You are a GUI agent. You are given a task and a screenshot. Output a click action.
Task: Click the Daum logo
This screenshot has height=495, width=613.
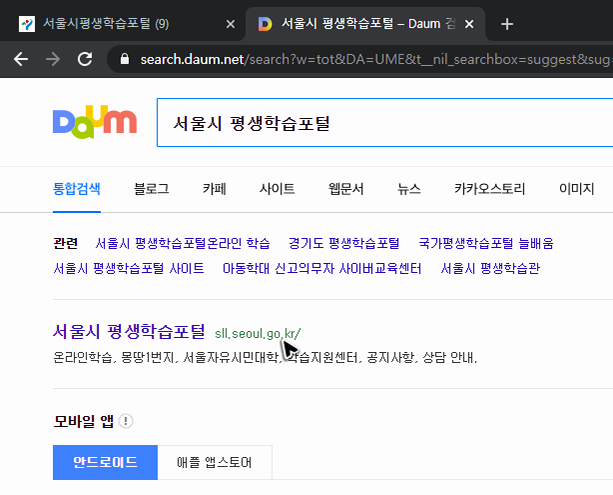click(x=95, y=122)
